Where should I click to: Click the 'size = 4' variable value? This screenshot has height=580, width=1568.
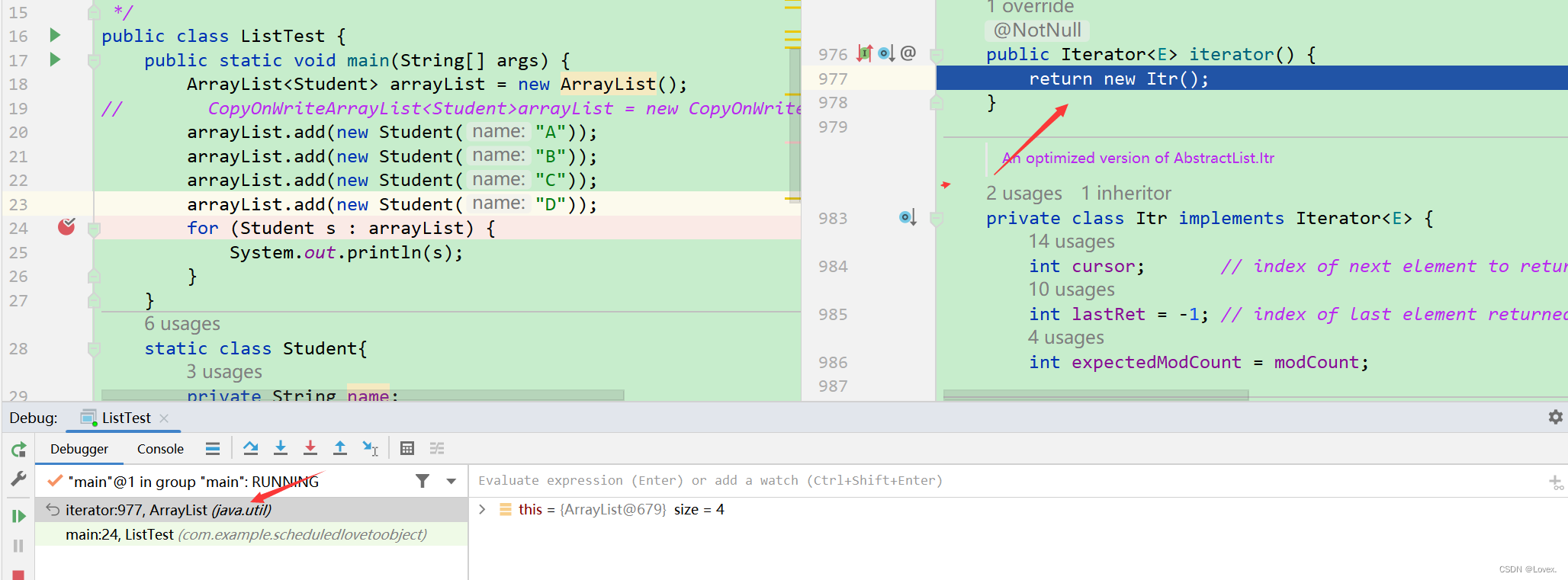pyautogui.click(x=699, y=509)
